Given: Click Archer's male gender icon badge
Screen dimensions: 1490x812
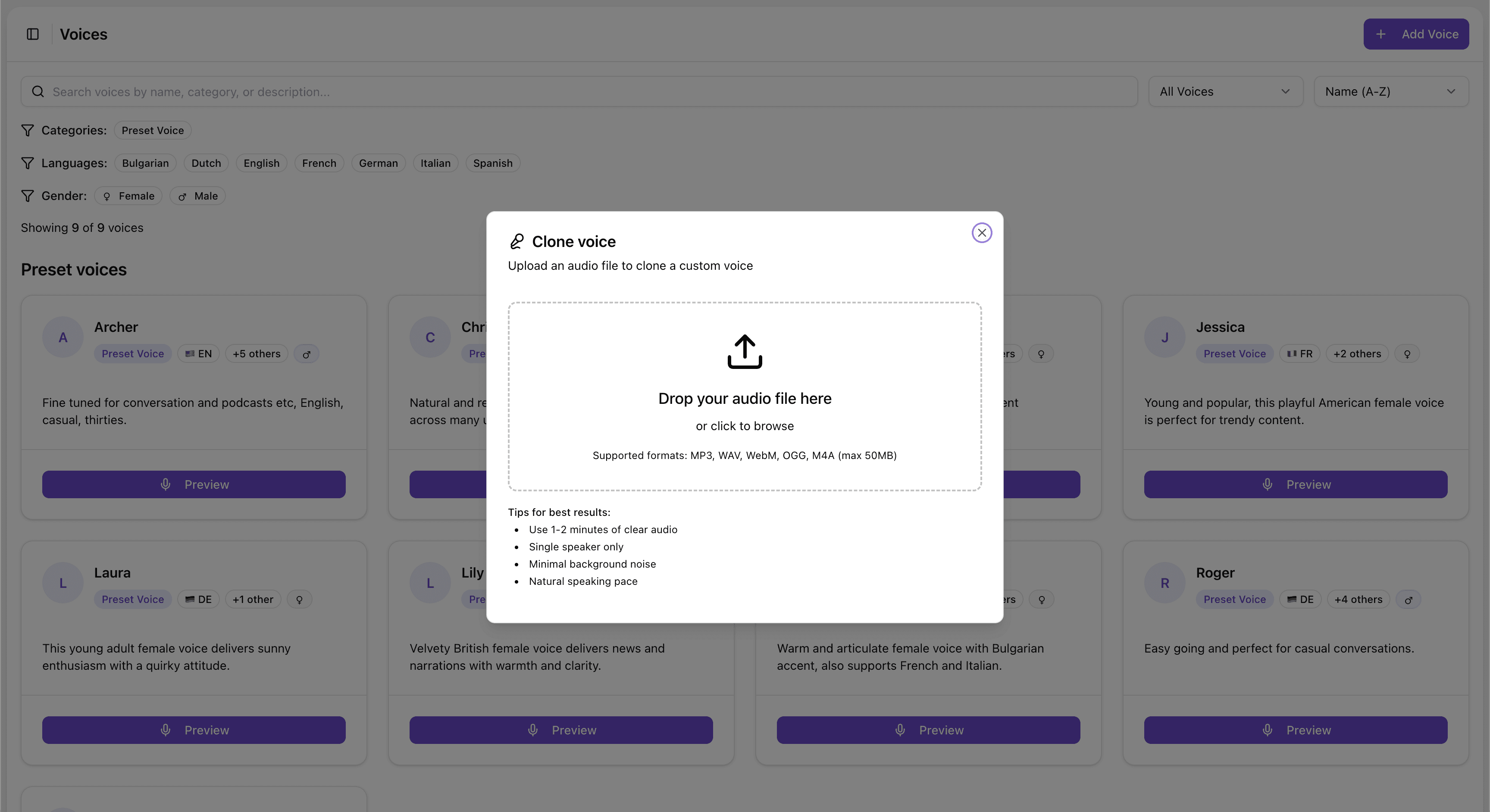Looking at the screenshot, I should 307,354.
